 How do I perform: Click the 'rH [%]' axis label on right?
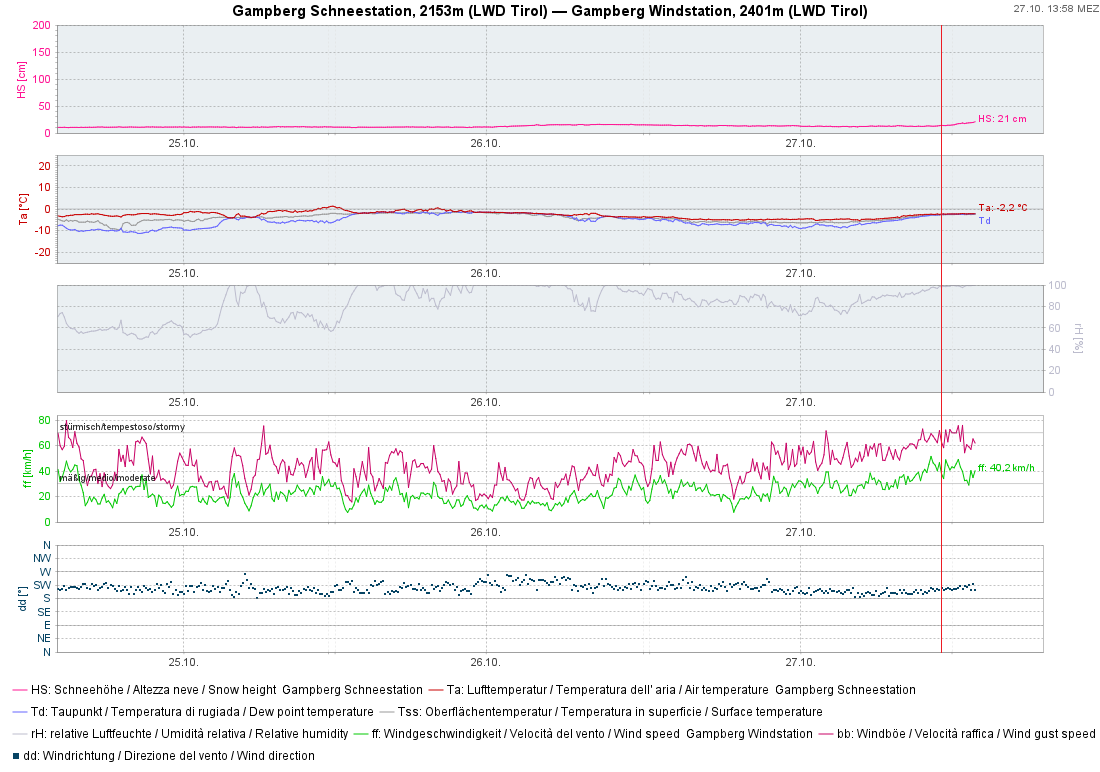click(1078, 338)
